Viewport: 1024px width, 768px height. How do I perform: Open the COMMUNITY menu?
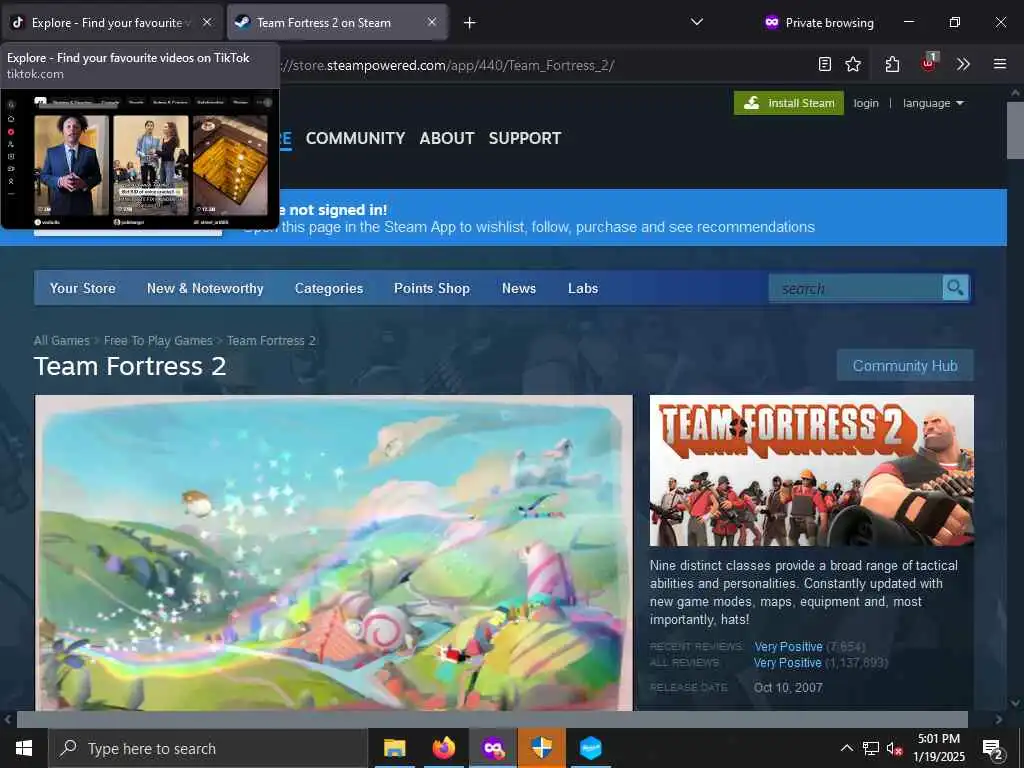click(x=355, y=138)
